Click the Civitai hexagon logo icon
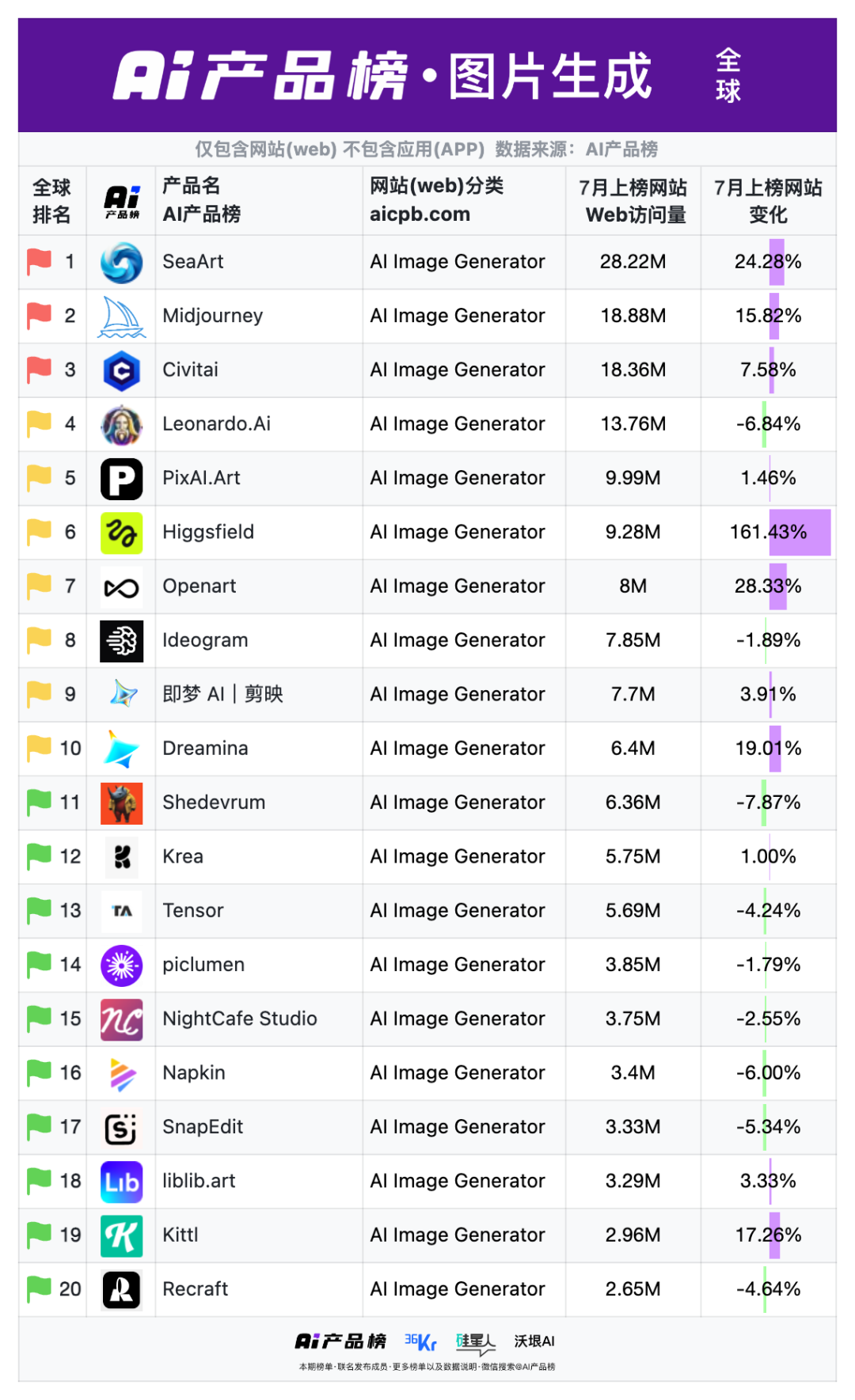 pos(121,370)
